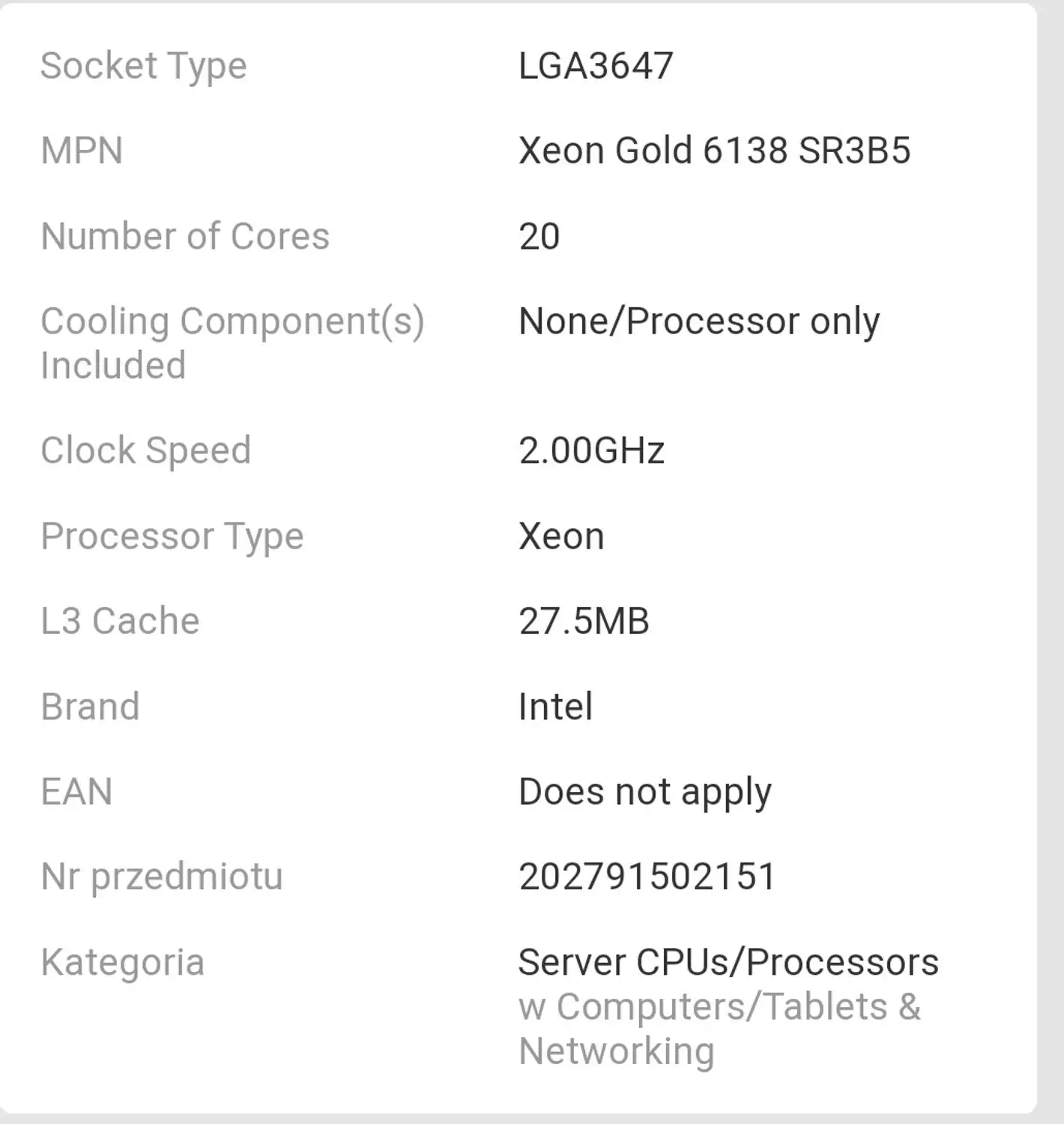This screenshot has width=1064, height=1124.
Task: Click the cores value 20
Action: 539,237
